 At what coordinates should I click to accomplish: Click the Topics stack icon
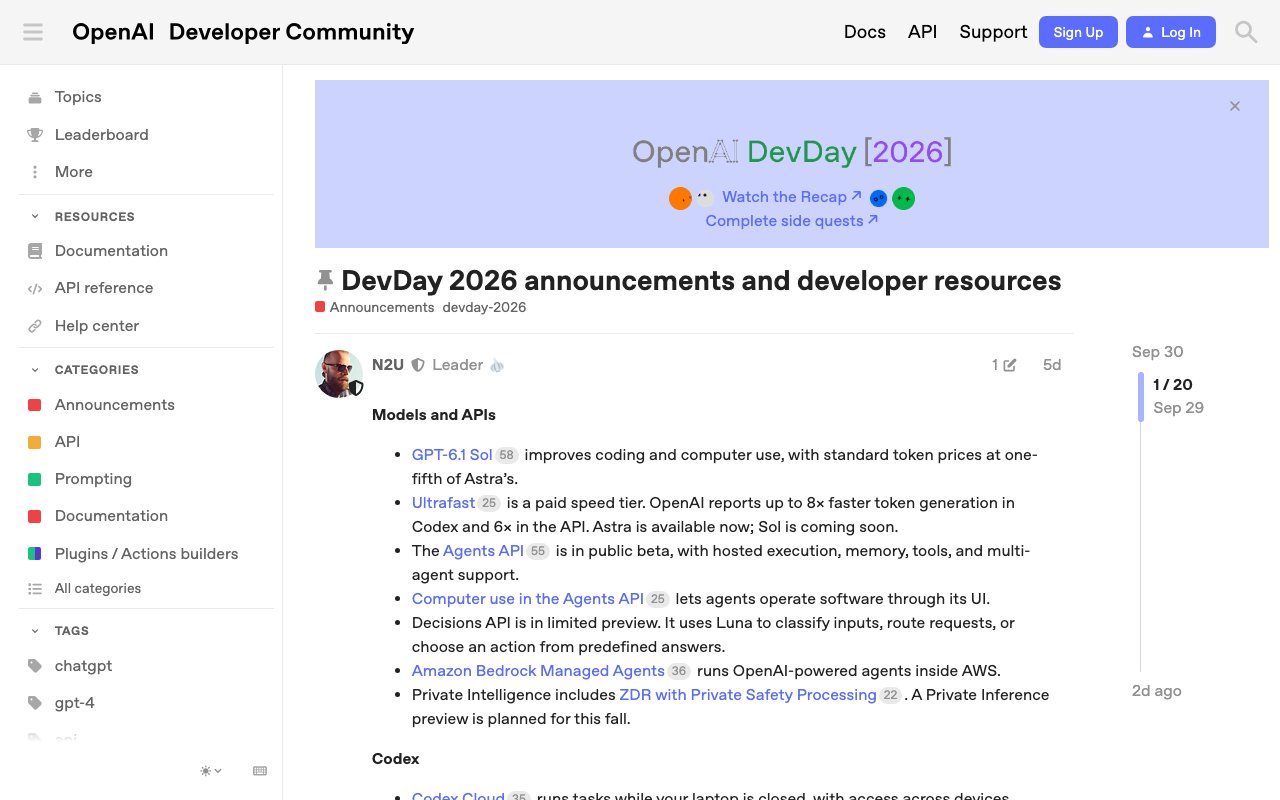coord(35,97)
